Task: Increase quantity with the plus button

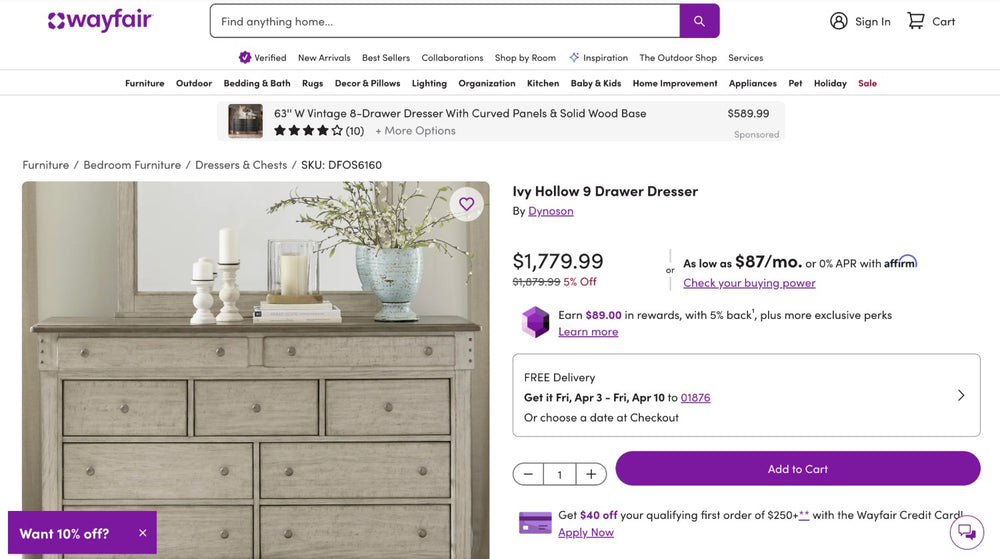Action: coord(591,474)
